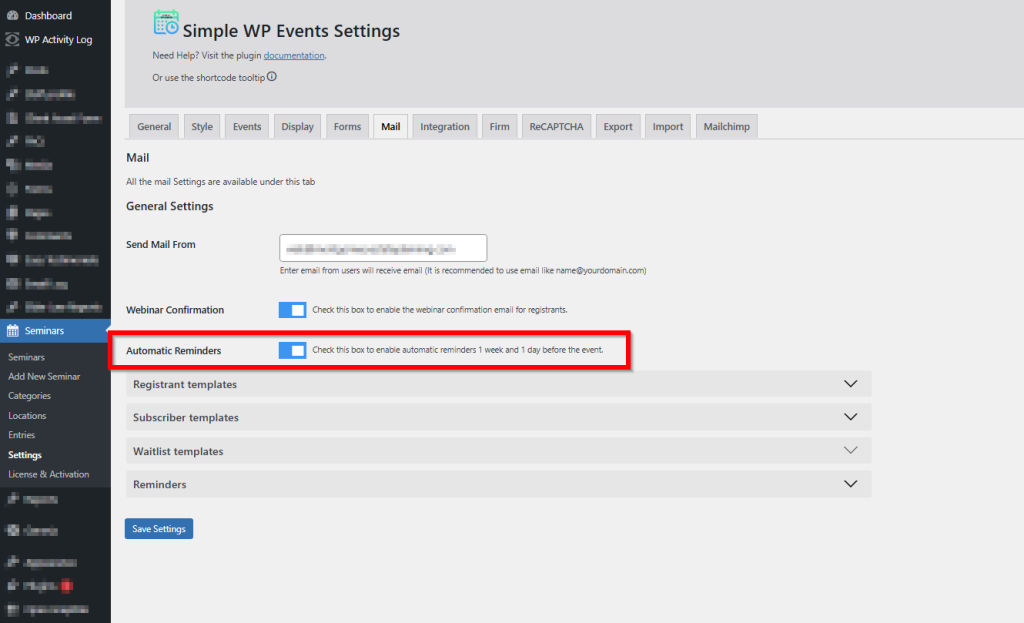Viewport: 1024px width, 623px height.
Task: Click the Save Settings button
Action: (x=159, y=529)
